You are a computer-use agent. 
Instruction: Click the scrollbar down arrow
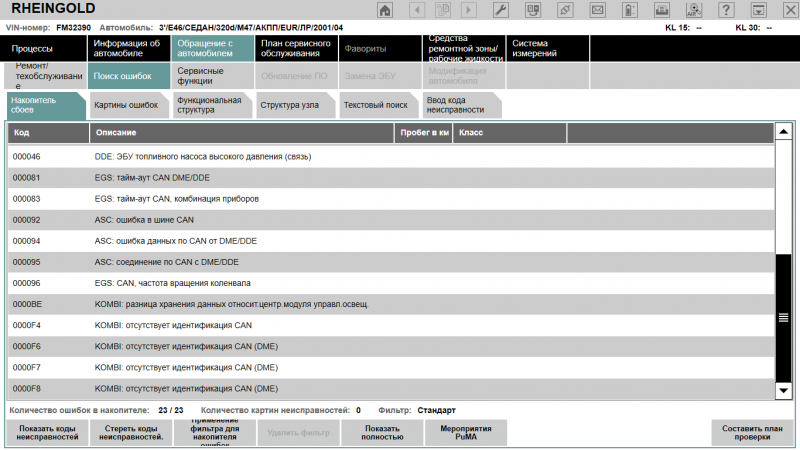783,391
